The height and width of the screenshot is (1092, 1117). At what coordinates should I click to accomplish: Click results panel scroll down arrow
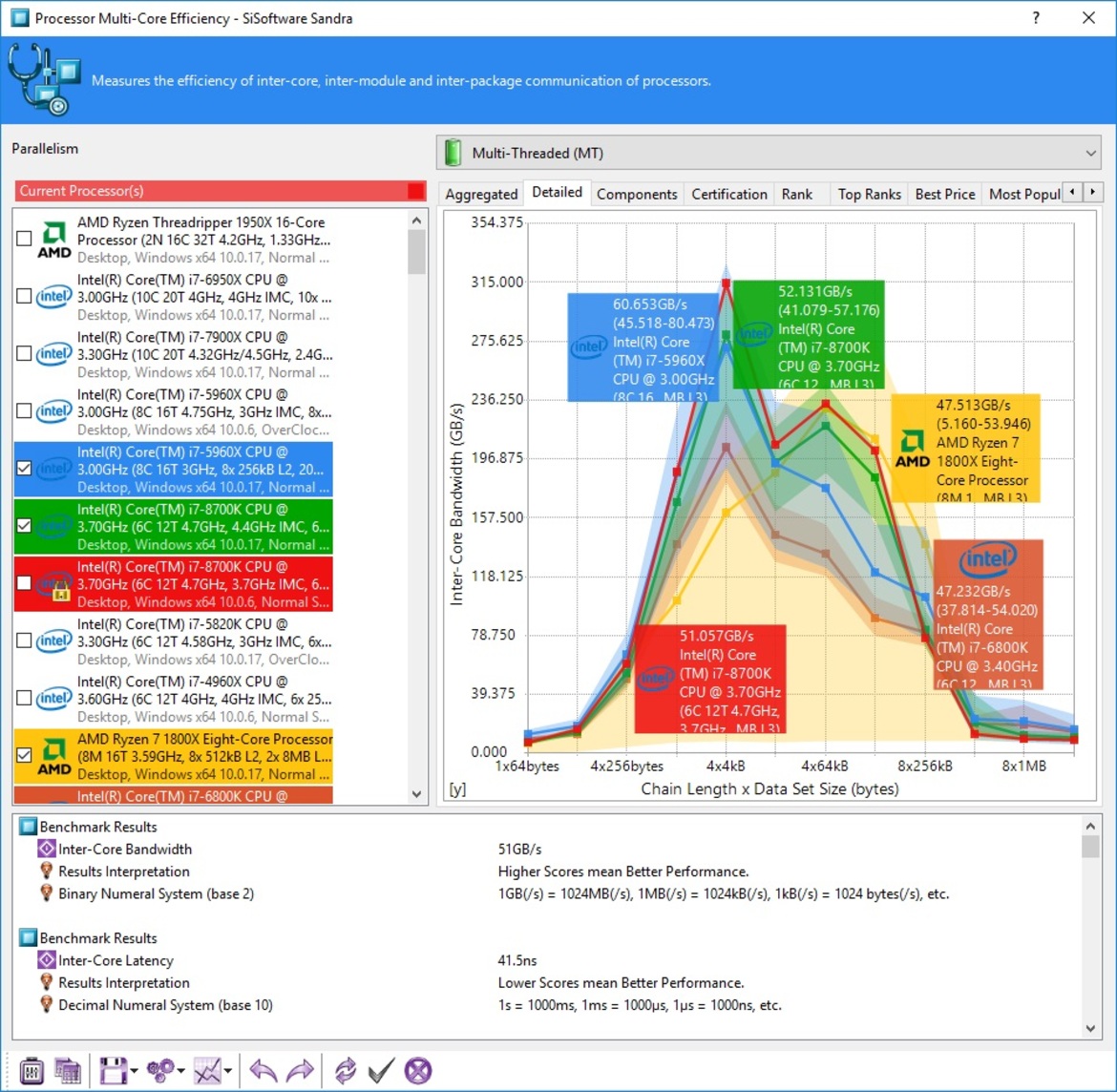coord(1090,1028)
